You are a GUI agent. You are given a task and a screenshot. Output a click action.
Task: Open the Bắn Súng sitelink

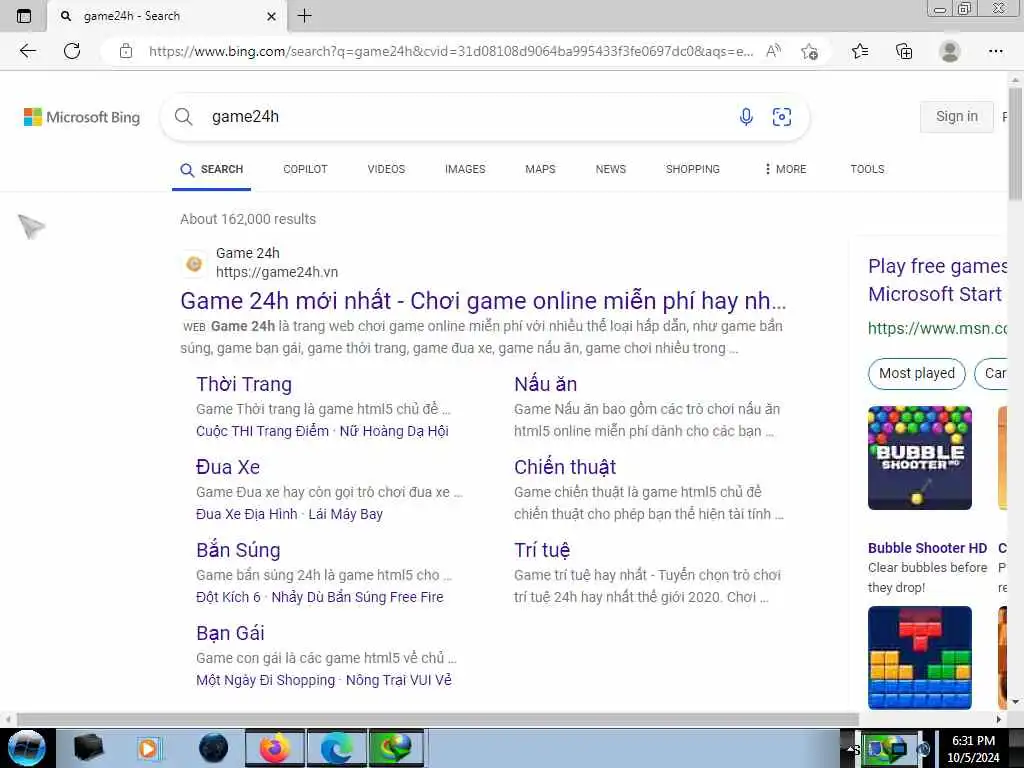coord(238,550)
